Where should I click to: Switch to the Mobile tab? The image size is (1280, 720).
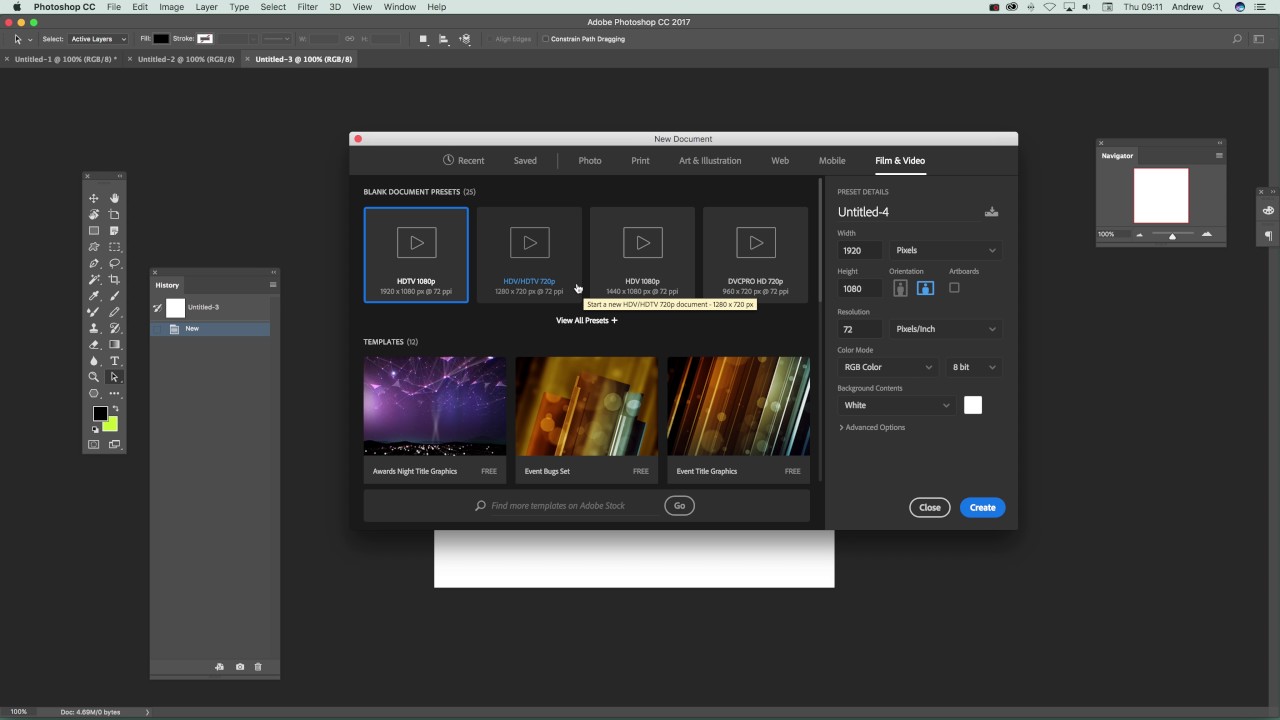[832, 160]
